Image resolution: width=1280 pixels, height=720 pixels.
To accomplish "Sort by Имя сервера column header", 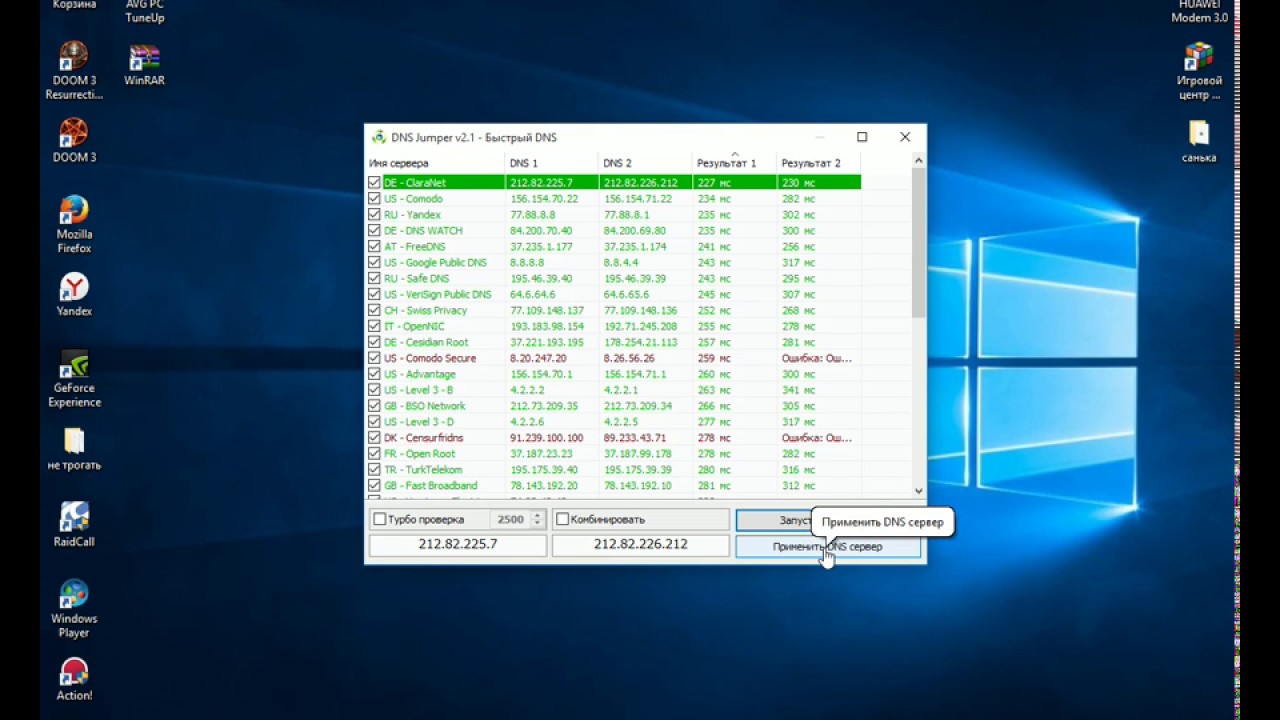I will [435, 163].
